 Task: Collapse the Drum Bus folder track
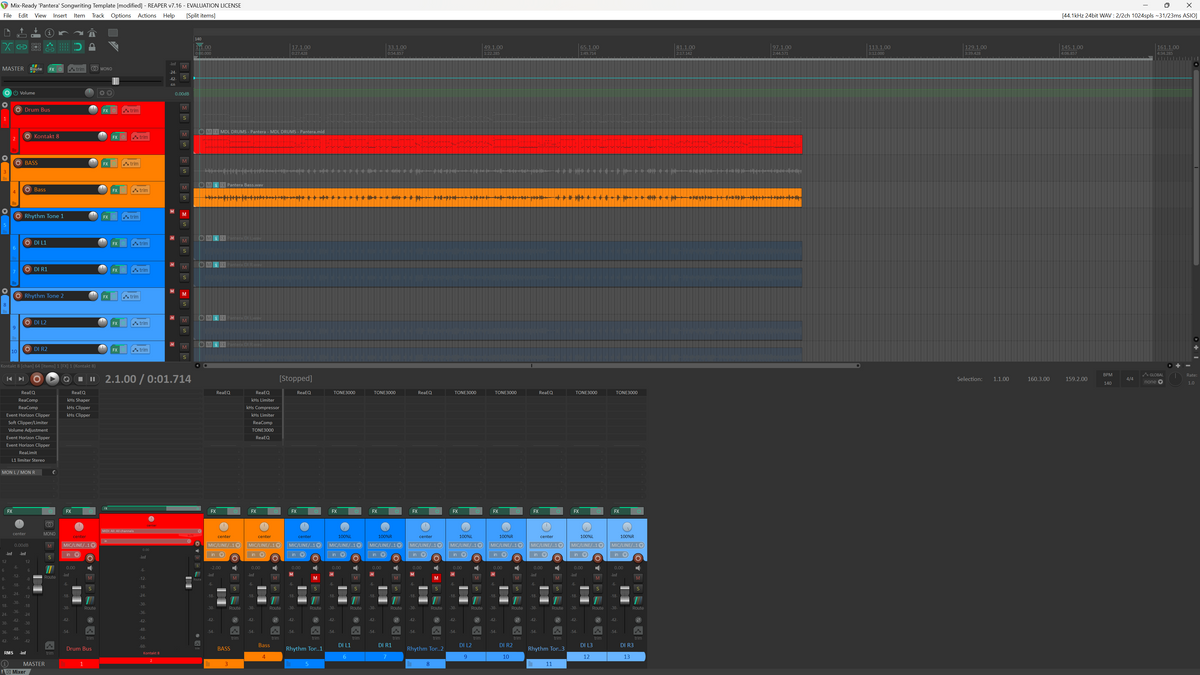pyautogui.click(x=5, y=105)
